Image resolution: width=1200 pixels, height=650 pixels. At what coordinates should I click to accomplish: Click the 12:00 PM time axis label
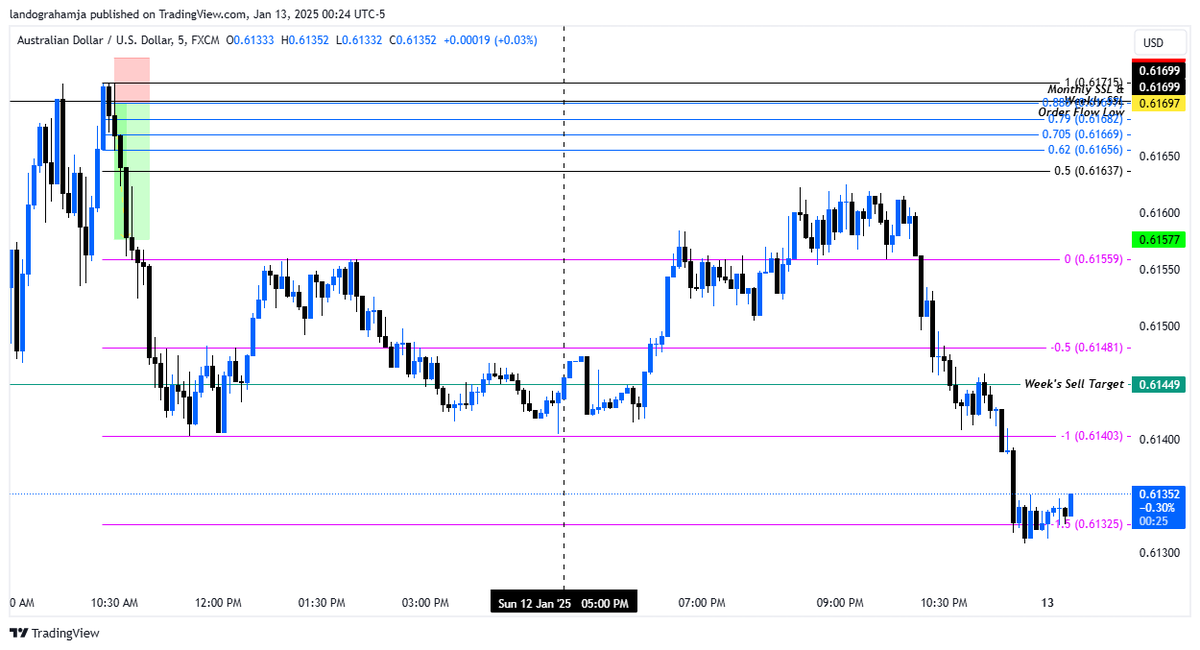218,603
